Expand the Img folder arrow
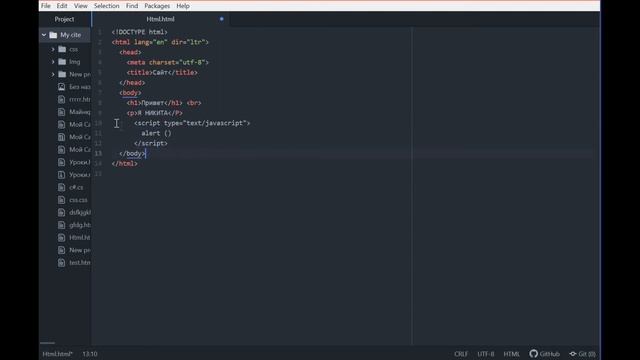 tap(53, 62)
